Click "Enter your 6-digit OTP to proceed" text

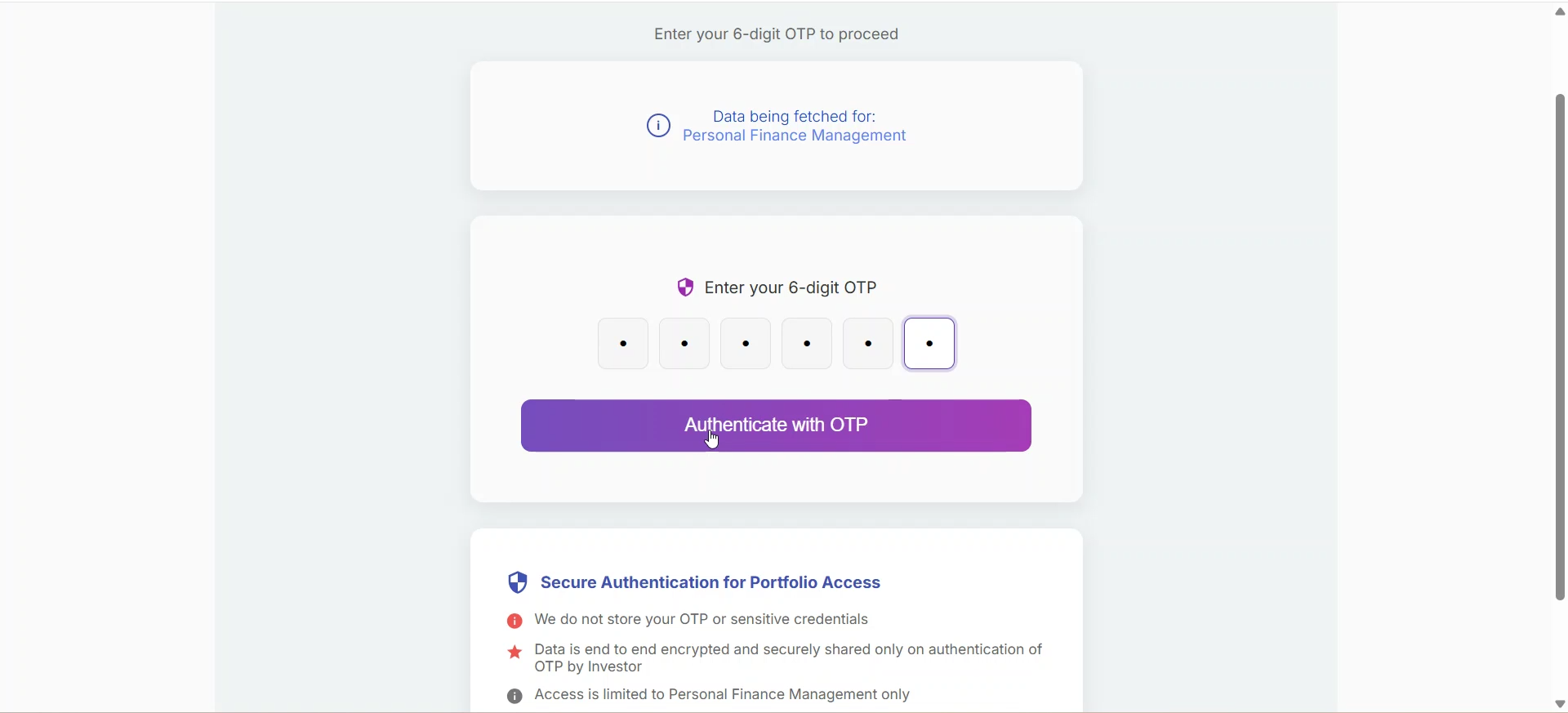click(776, 34)
